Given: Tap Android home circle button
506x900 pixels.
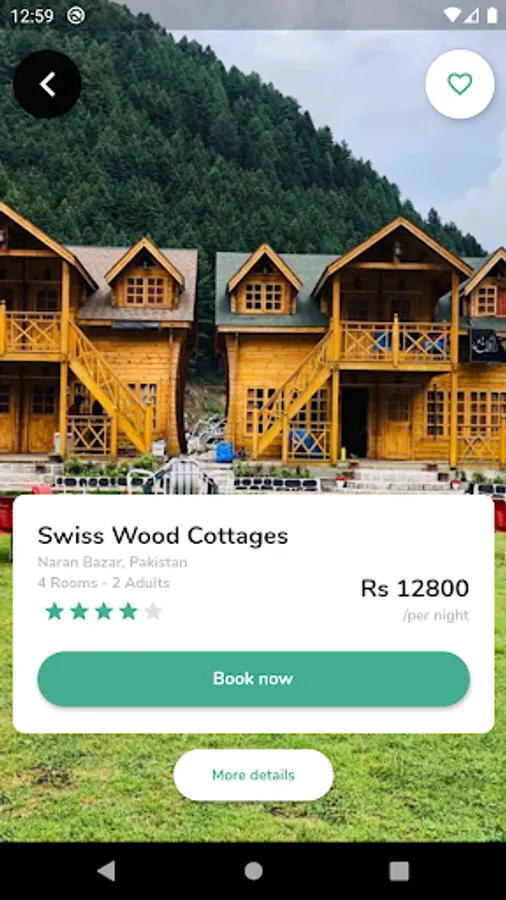Looking at the screenshot, I should (x=254, y=871).
